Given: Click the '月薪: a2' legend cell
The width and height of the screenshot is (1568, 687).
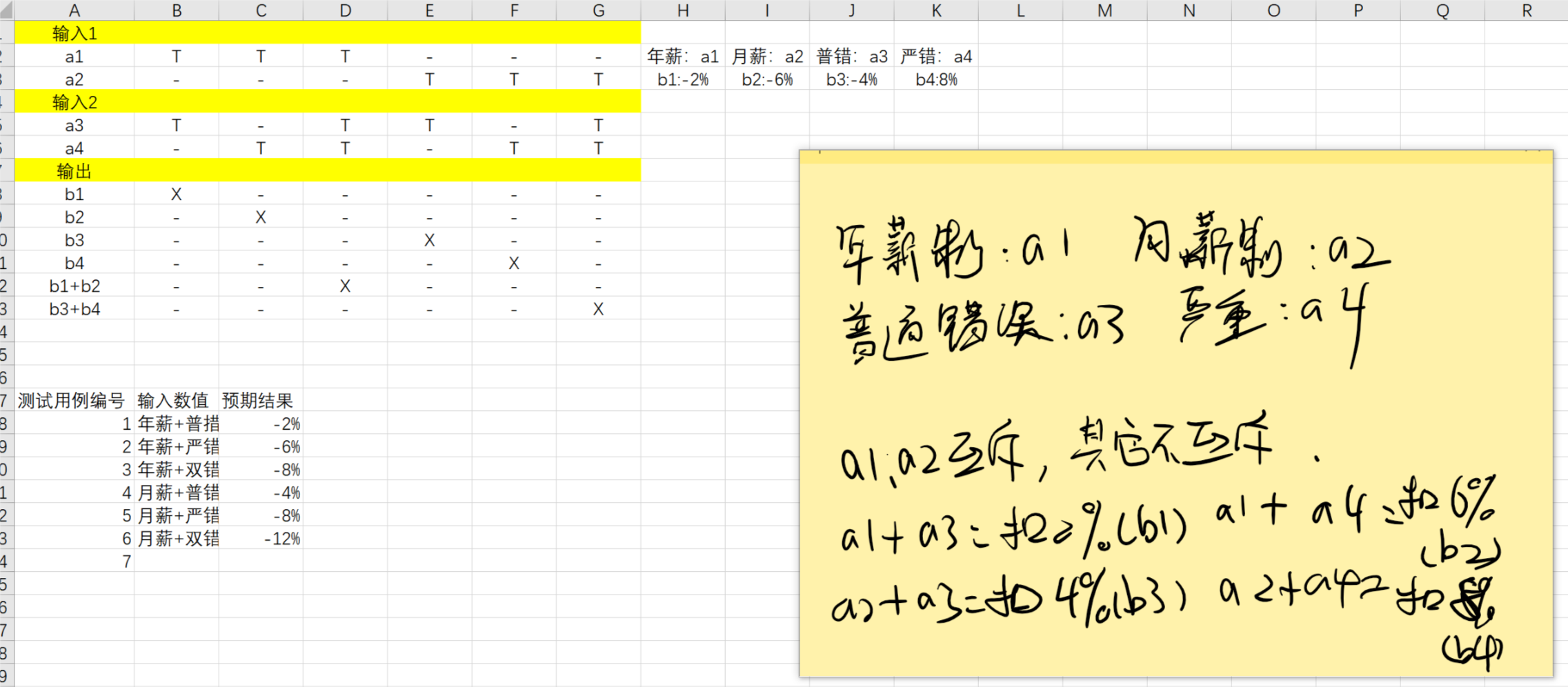Looking at the screenshot, I should 767,57.
